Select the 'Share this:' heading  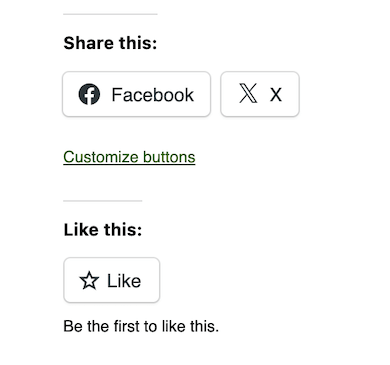point(110,43)
